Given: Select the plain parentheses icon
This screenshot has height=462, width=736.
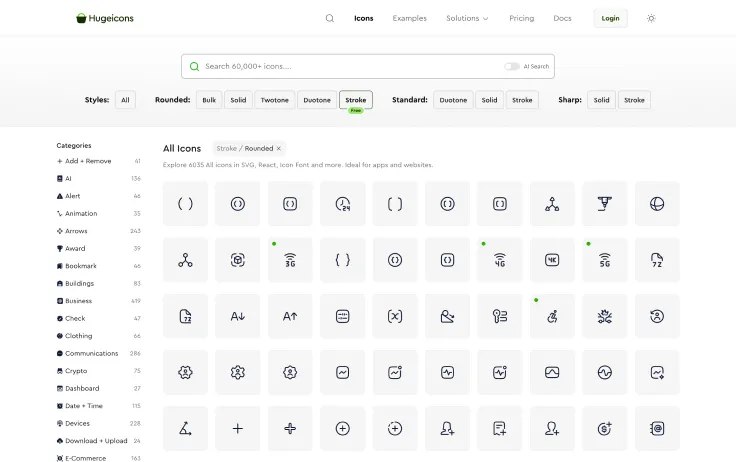Looking at the screenshot, I should click(x=185, y=204).
